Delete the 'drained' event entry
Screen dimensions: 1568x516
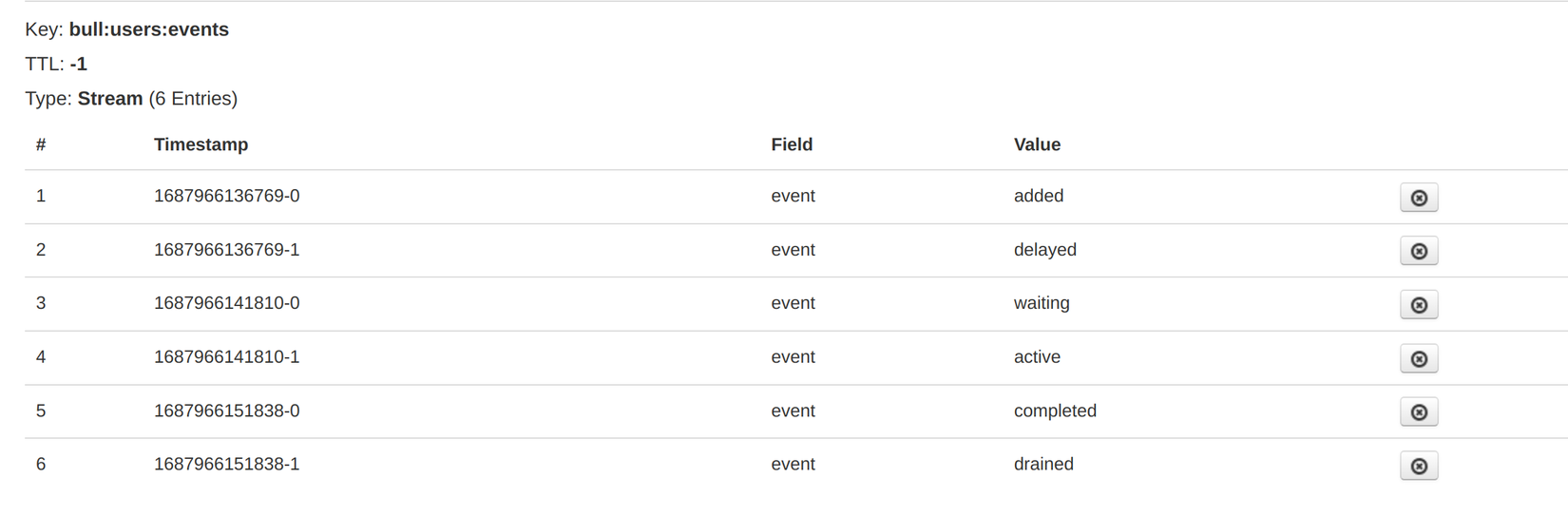click(x=1418, y=466)
